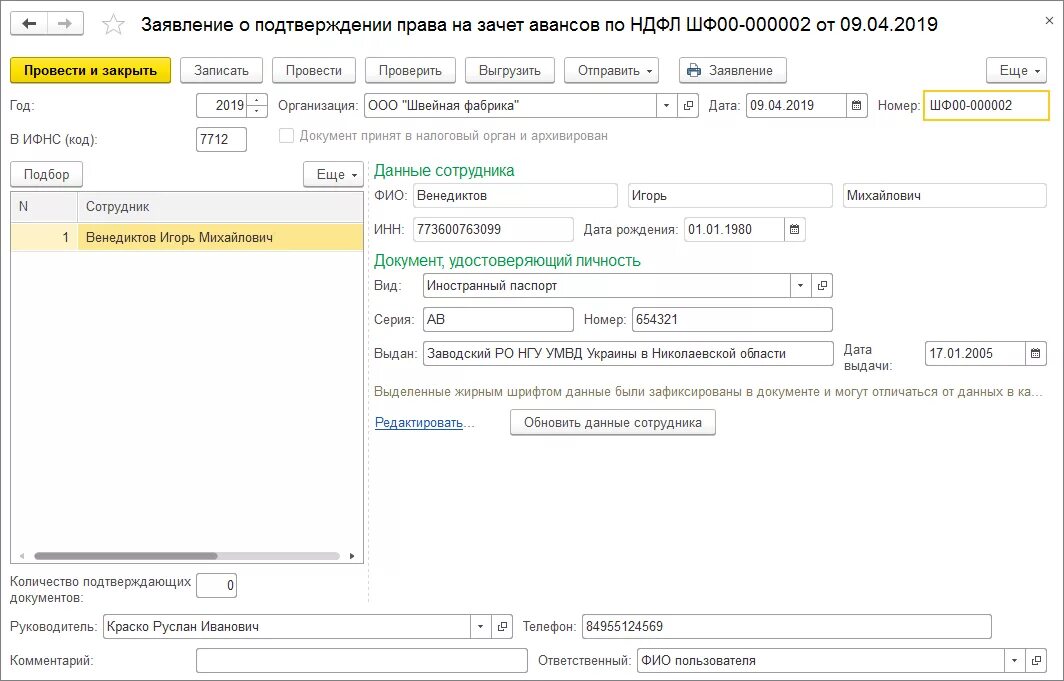Open the calendar for the Дата field

[x=856, y=106]
